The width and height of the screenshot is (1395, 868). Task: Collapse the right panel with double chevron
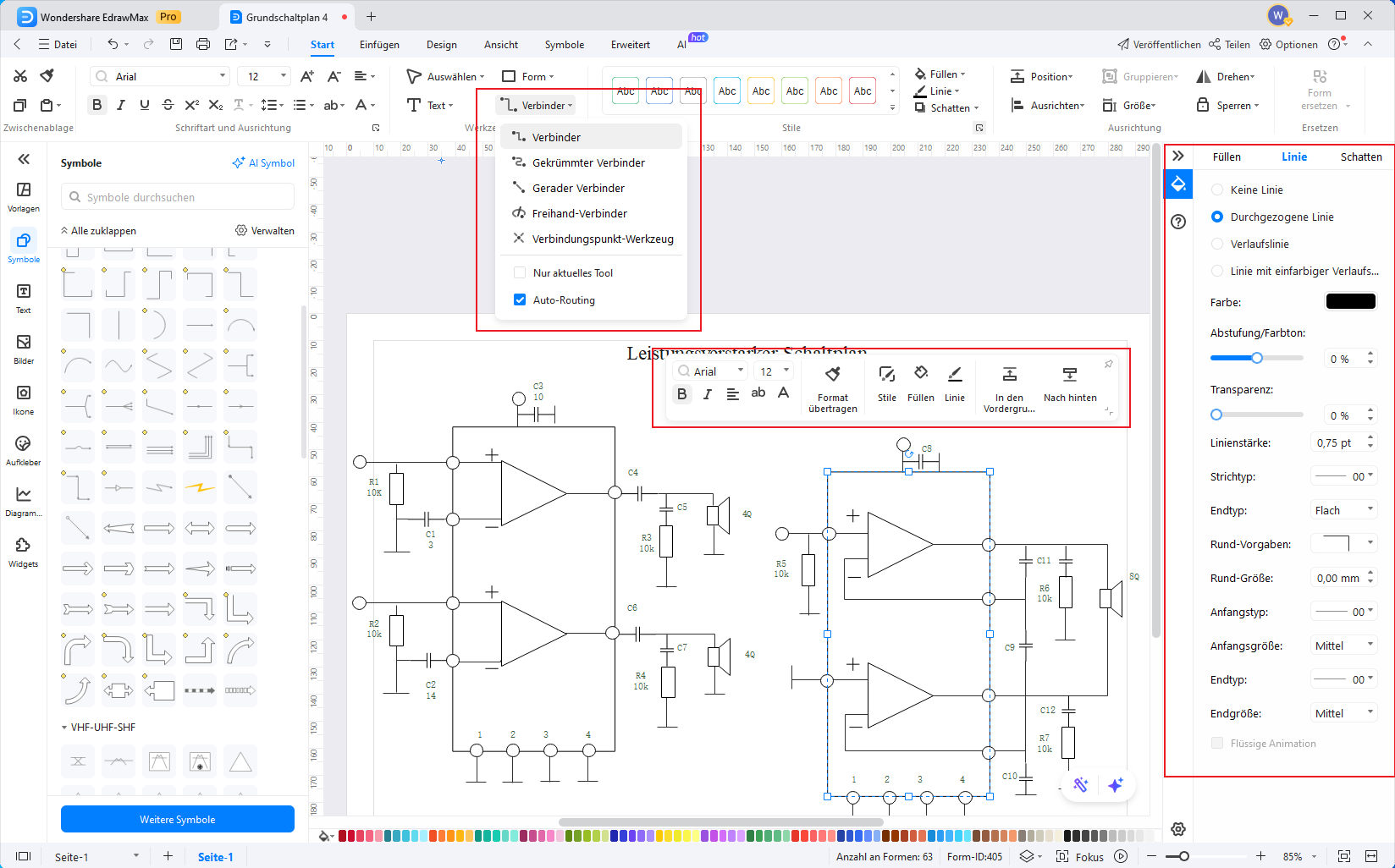1178,157
